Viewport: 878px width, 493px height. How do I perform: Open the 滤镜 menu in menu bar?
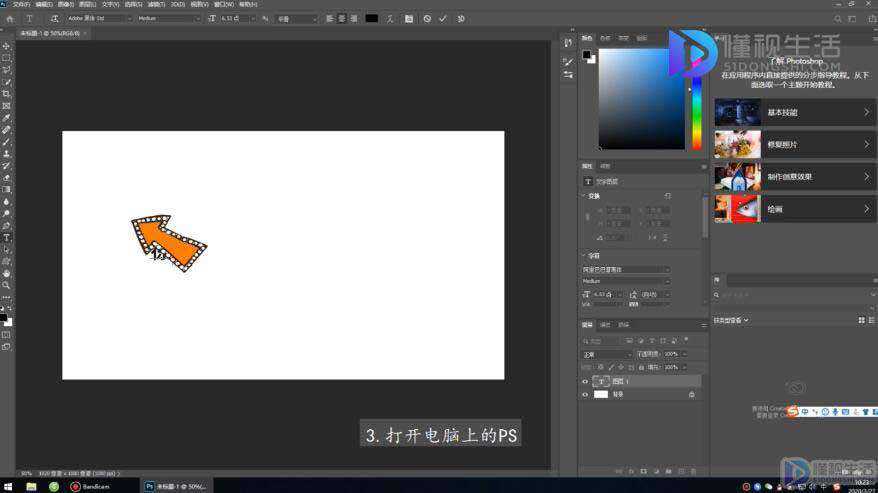156,4
